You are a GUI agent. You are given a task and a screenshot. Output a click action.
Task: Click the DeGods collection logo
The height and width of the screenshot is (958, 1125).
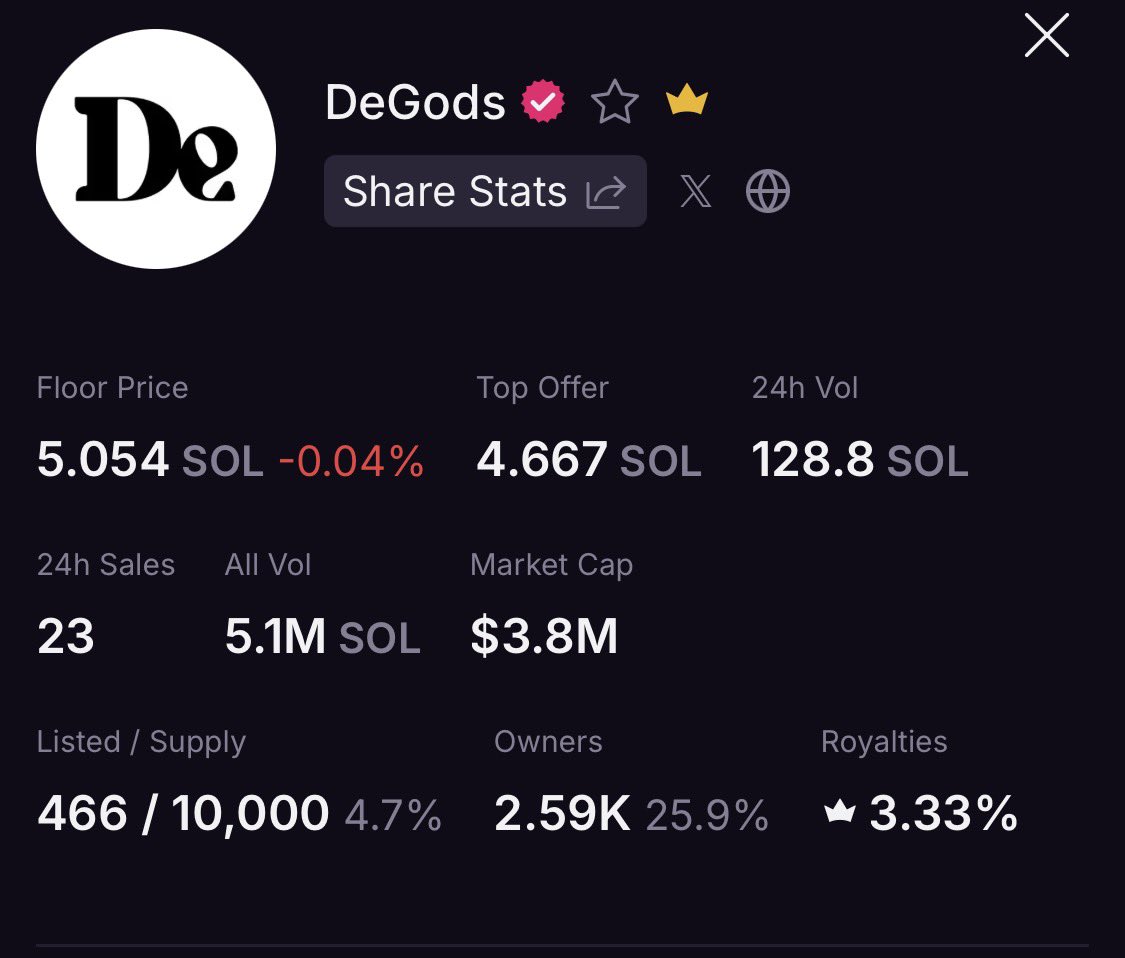point(156,149)
